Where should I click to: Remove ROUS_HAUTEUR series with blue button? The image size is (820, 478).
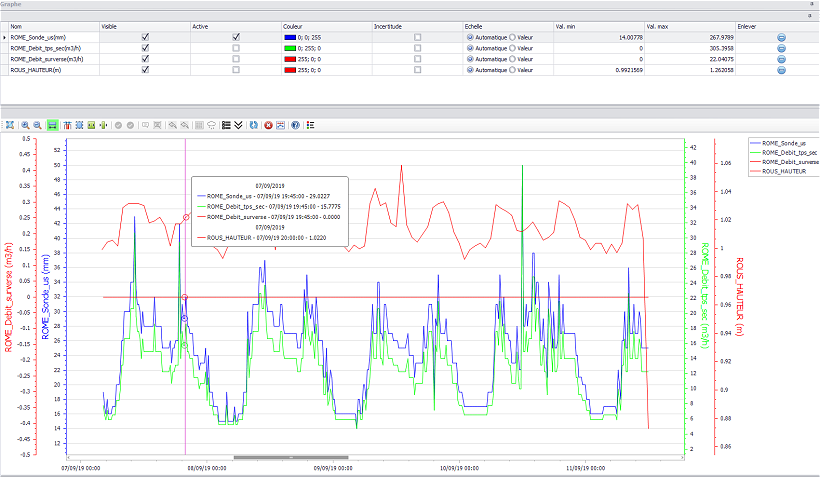coord(781,70)
